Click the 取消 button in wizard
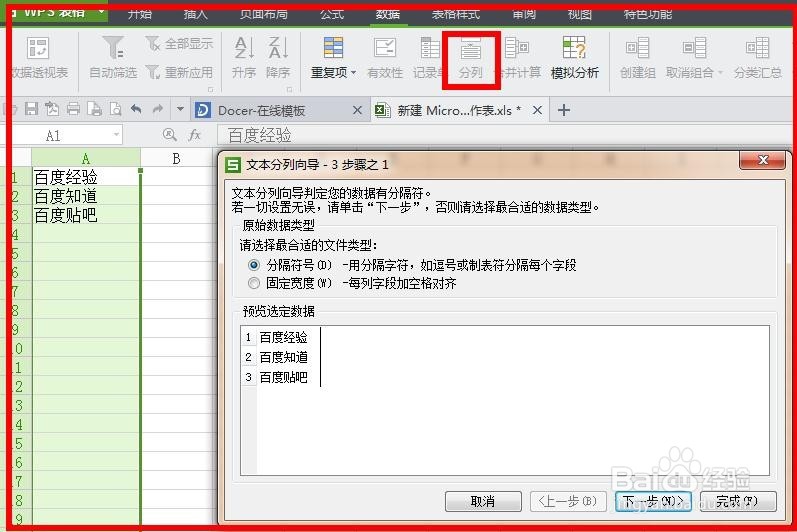The image size is (797, 532). coord(483,501)
